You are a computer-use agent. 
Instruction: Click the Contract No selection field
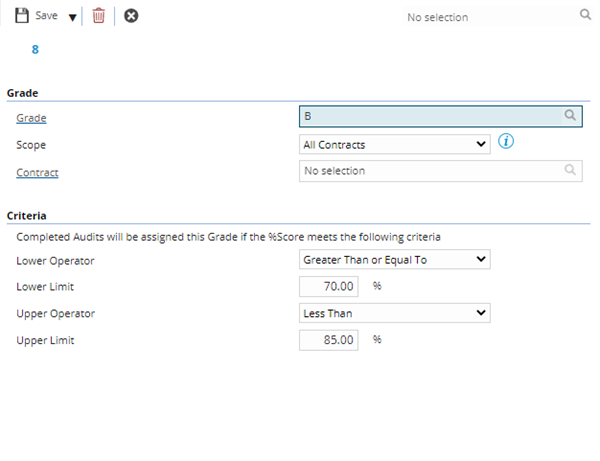tap(430, 171)
